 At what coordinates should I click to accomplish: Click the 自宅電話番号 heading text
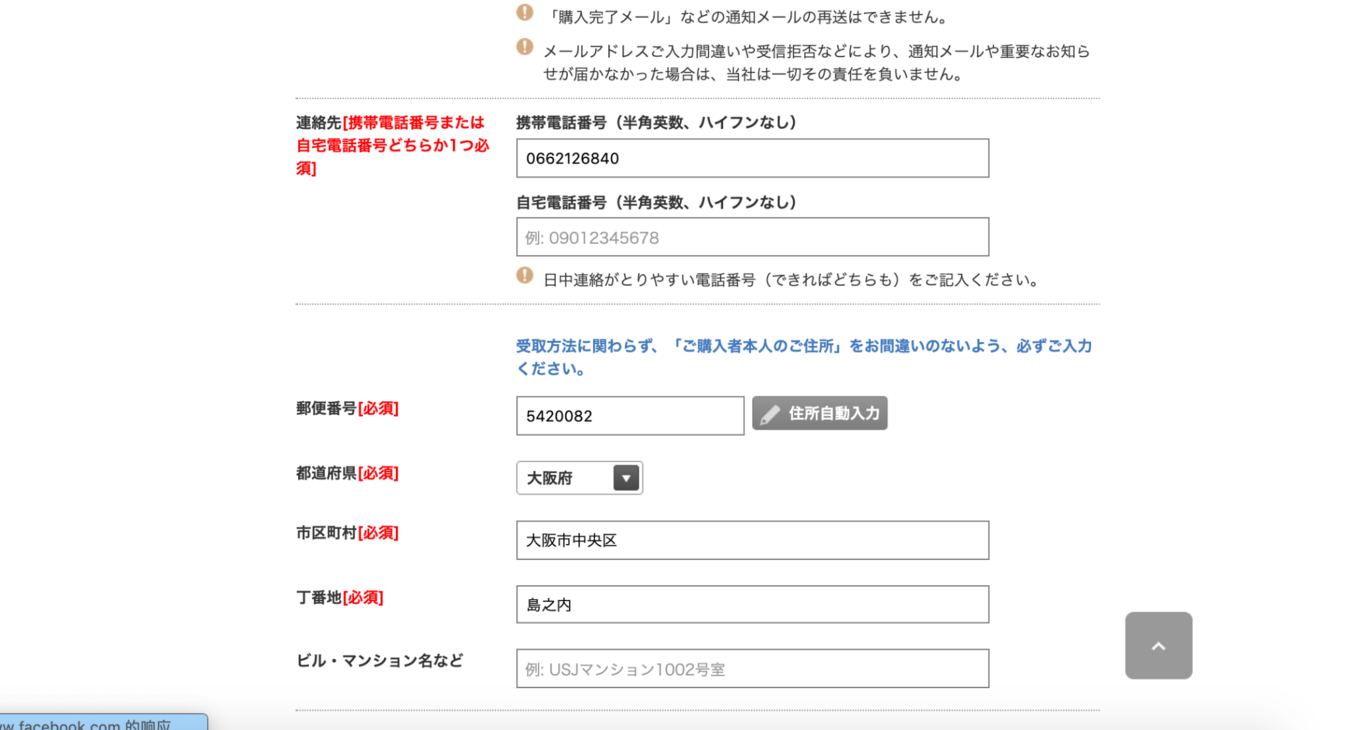click(659, 202)
